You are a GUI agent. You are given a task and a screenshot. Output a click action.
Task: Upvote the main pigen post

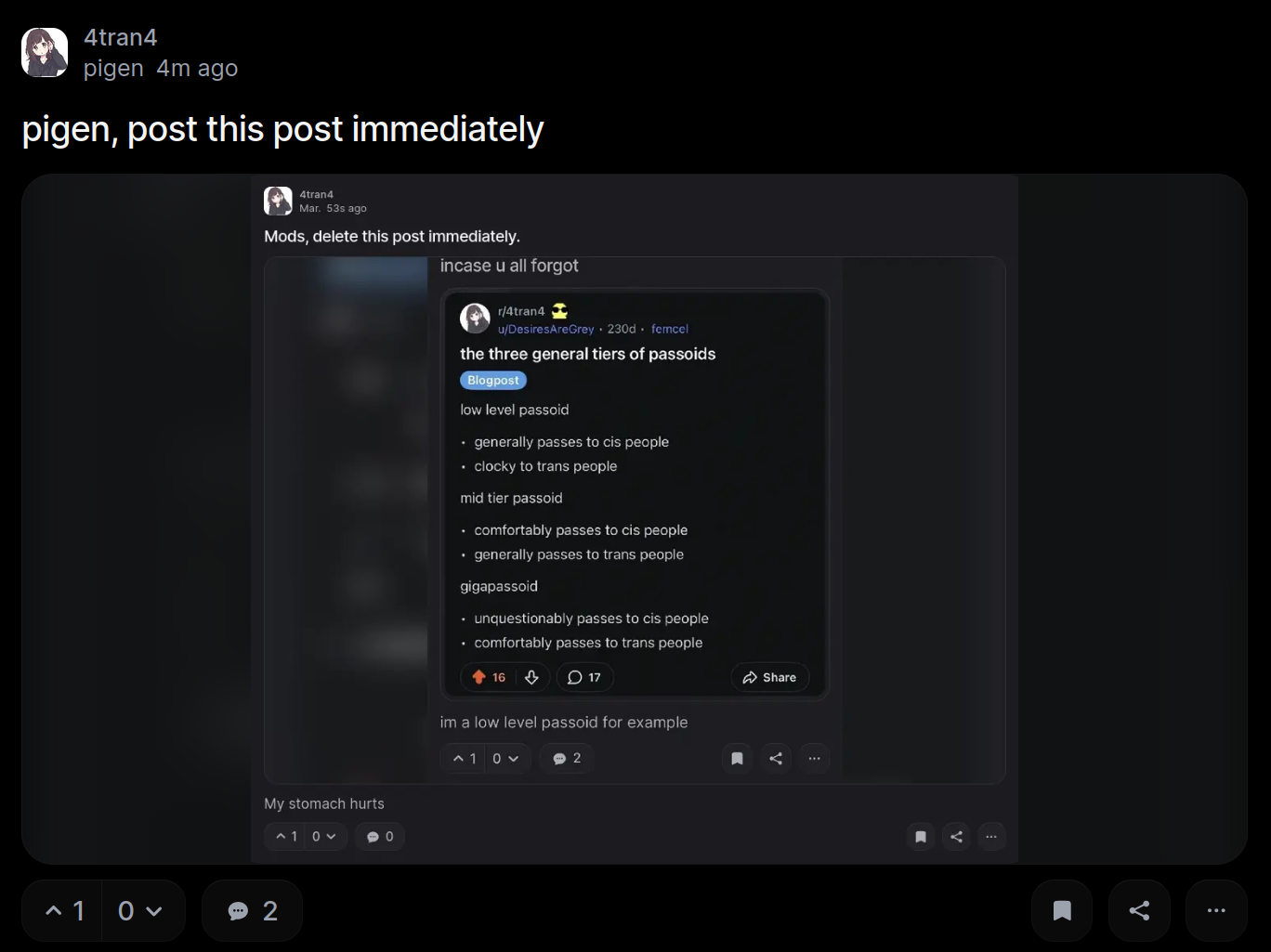pos(62,911)
